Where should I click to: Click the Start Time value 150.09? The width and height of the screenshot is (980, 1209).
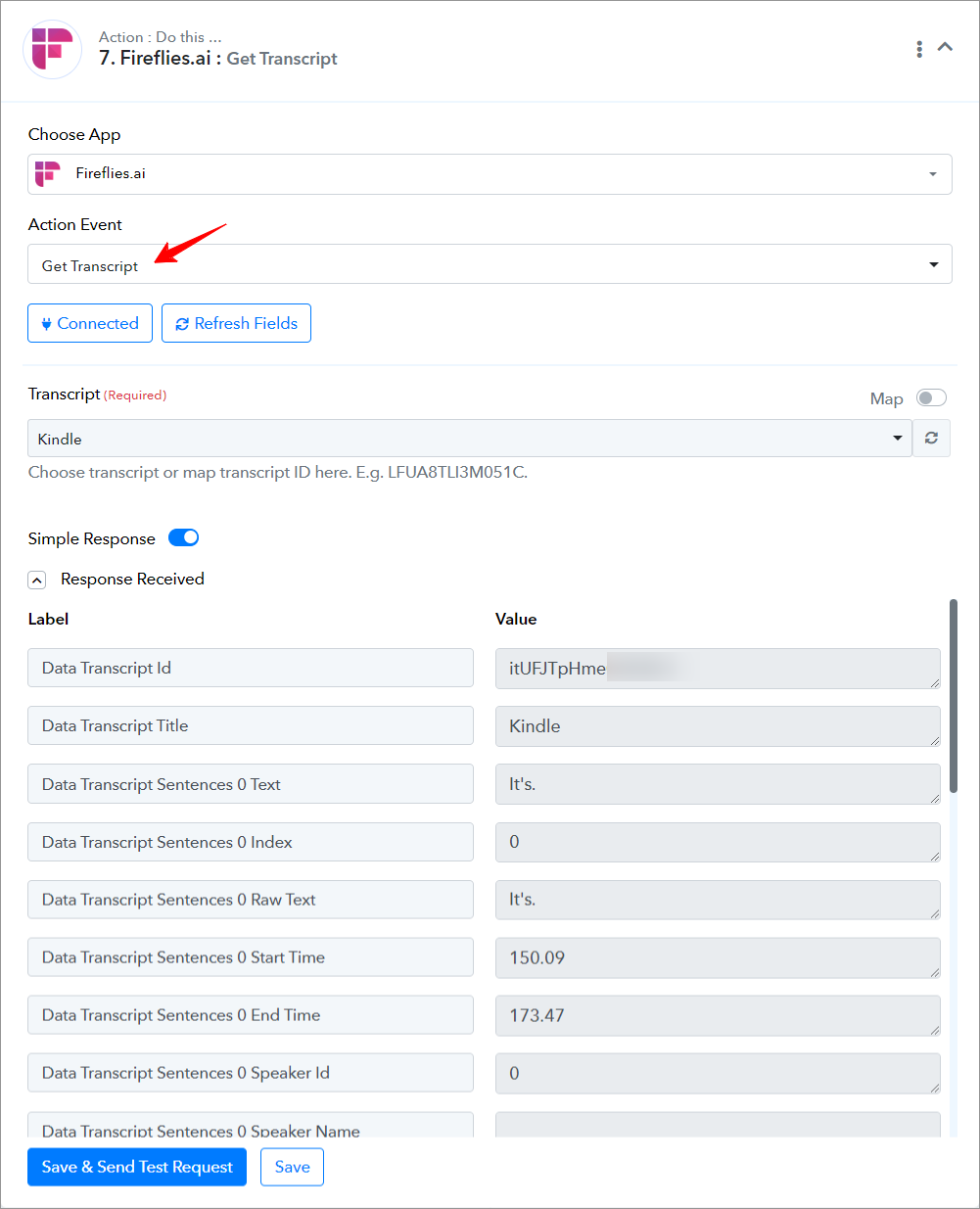(x=718, y=957)
